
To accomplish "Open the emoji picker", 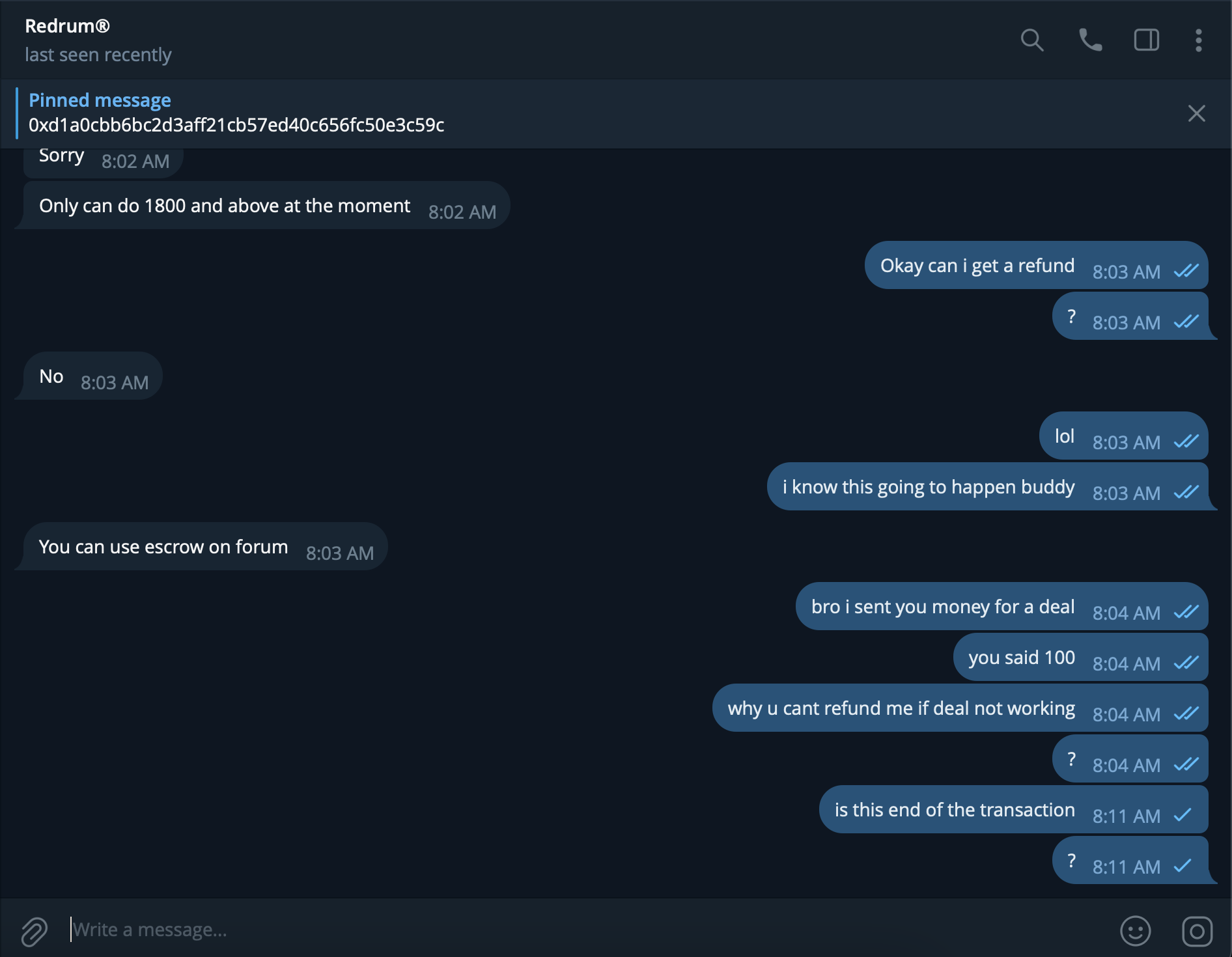I will (1135, 931).
